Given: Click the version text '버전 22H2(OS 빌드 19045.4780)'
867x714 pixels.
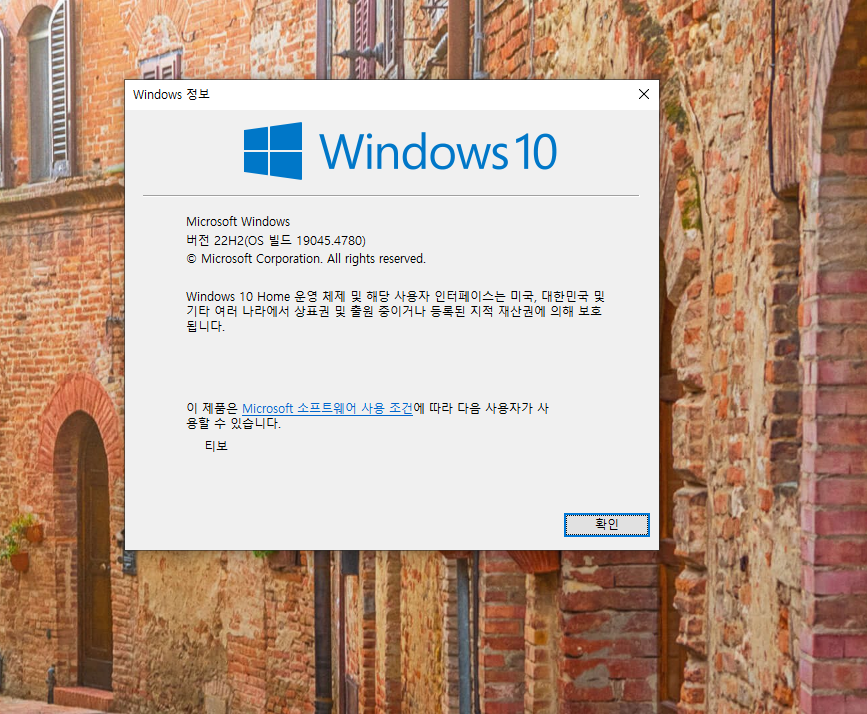Looking at the screenshot, I should pos(276,241).
